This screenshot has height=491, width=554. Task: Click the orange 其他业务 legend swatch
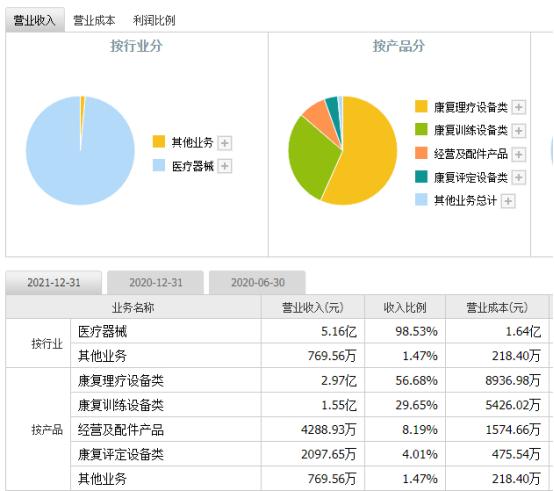(x=159, y=141)
